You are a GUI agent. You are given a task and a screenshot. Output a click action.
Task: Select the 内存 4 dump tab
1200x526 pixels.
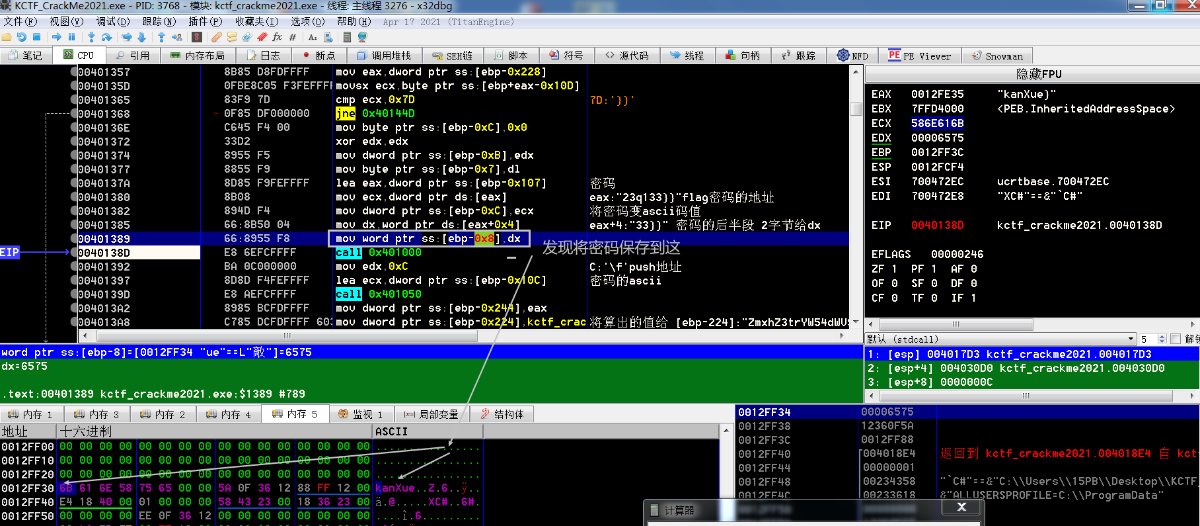click(228, 414)
